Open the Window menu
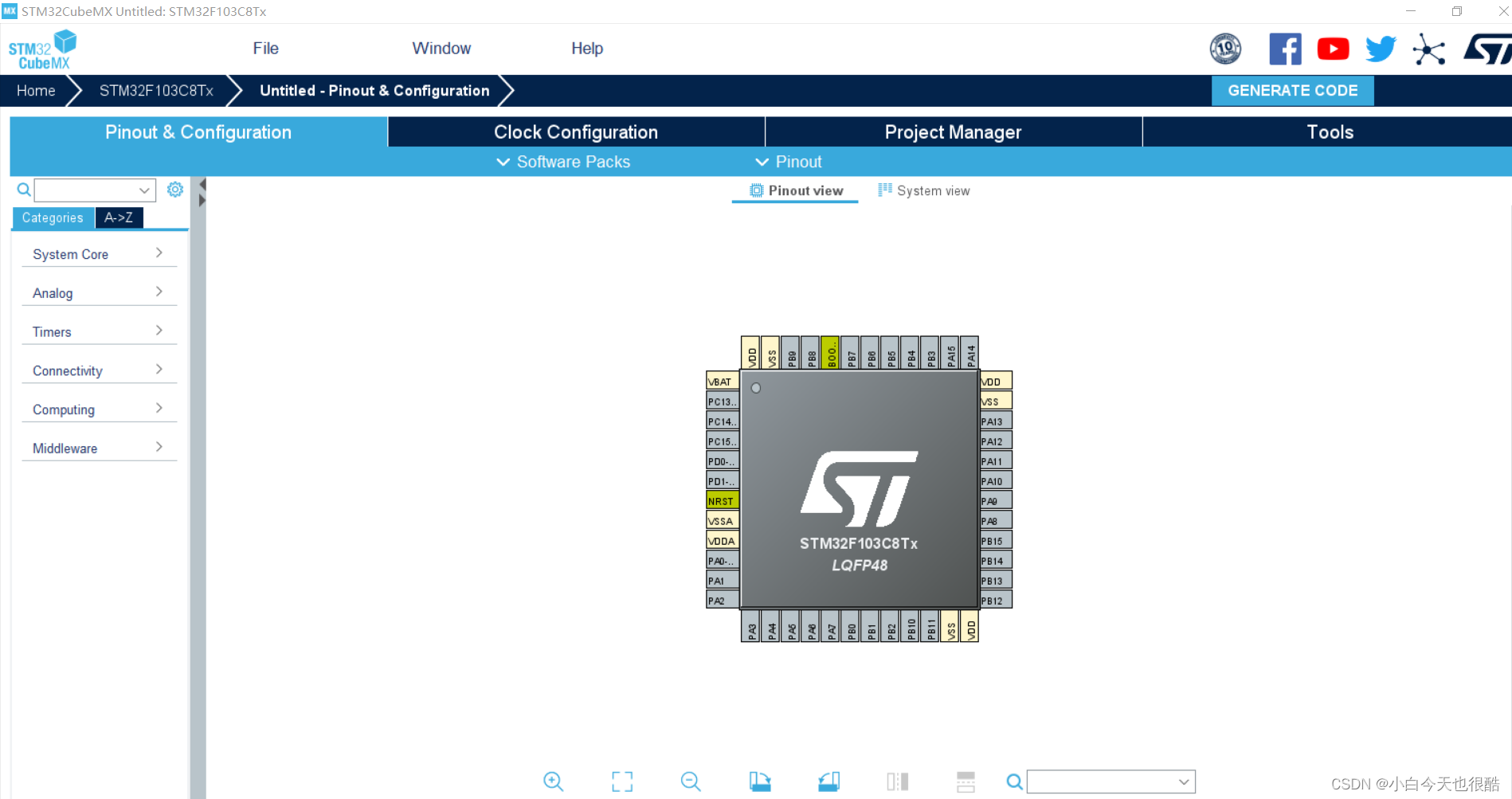The width and height of the screenshot is (1512, 799). (441, 48)
